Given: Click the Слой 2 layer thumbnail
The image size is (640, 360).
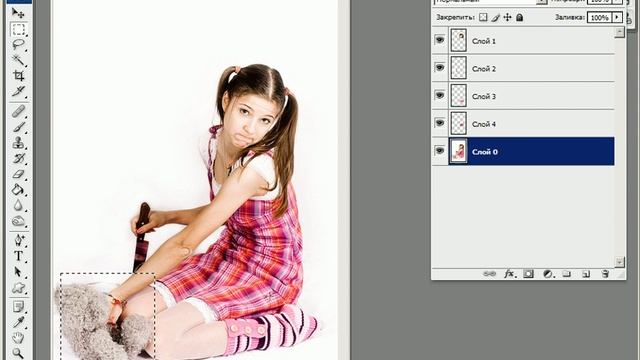Looking at the screenshot, I should tap(458, 68).
